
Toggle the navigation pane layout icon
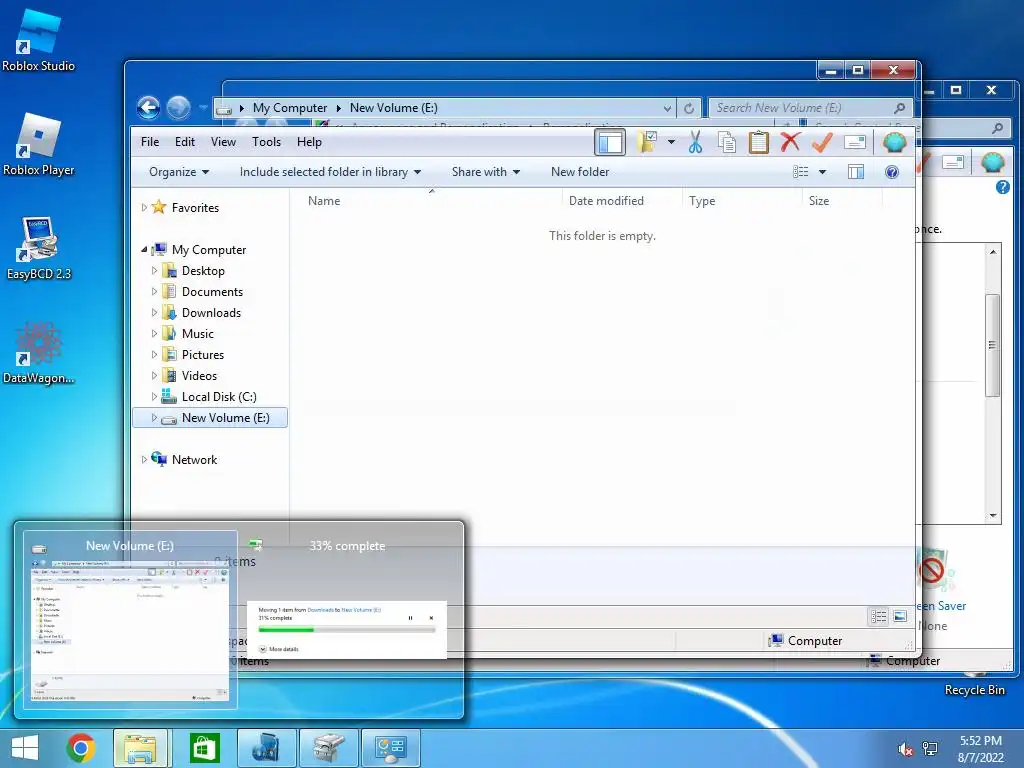tap(609, 142)
